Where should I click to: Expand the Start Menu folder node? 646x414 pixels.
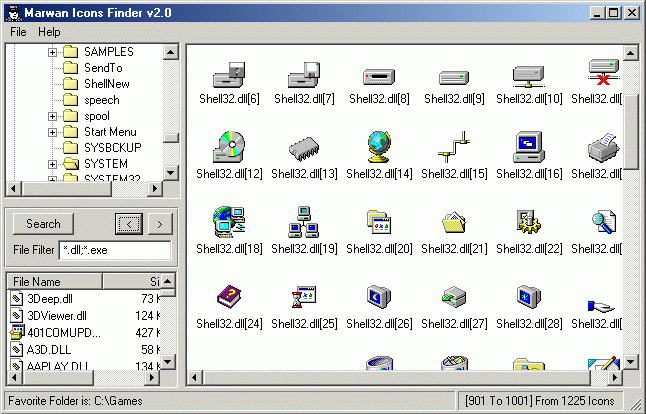click(x=52, y=133)
